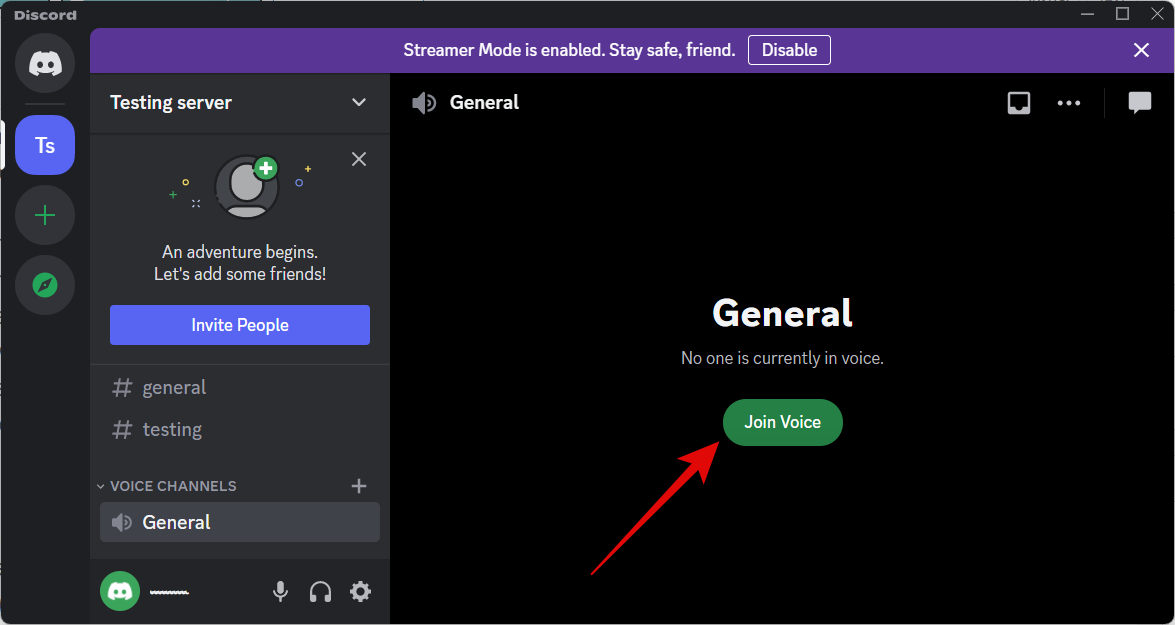This screenshot has height=625, width=1175.
Task: Click the Invite People button
Action: 240,325
